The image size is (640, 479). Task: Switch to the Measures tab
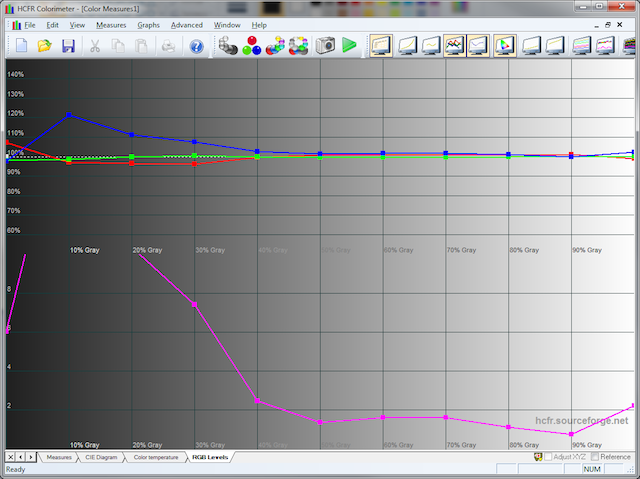click(59, 457)
